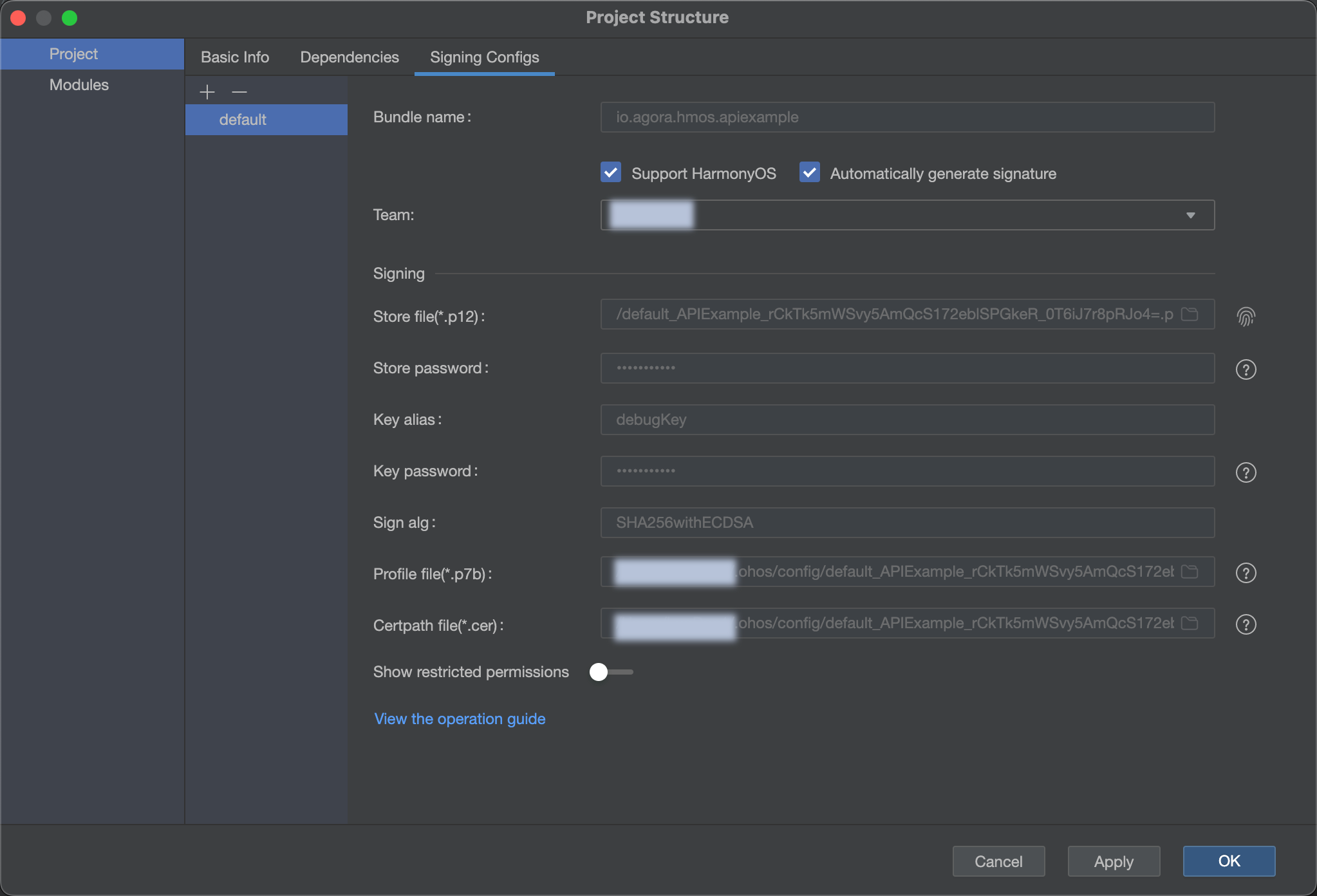The width and height of the screenshot is (1317, 896).
Task: Toggle Show restricted permissions switch
Action: 611,672
